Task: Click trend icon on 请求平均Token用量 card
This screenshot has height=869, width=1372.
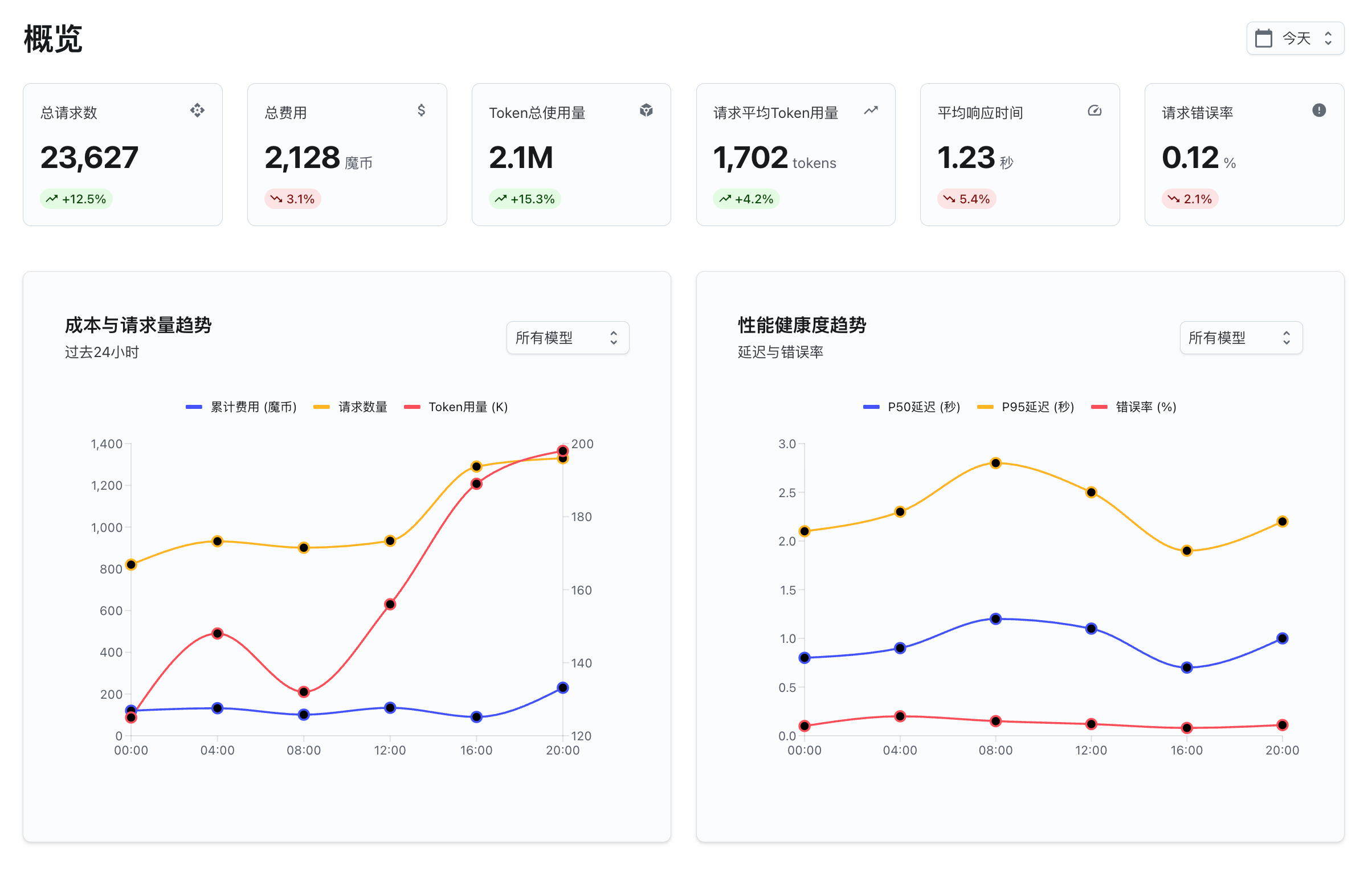Action: pyautogui.click(x=871, y=110)
